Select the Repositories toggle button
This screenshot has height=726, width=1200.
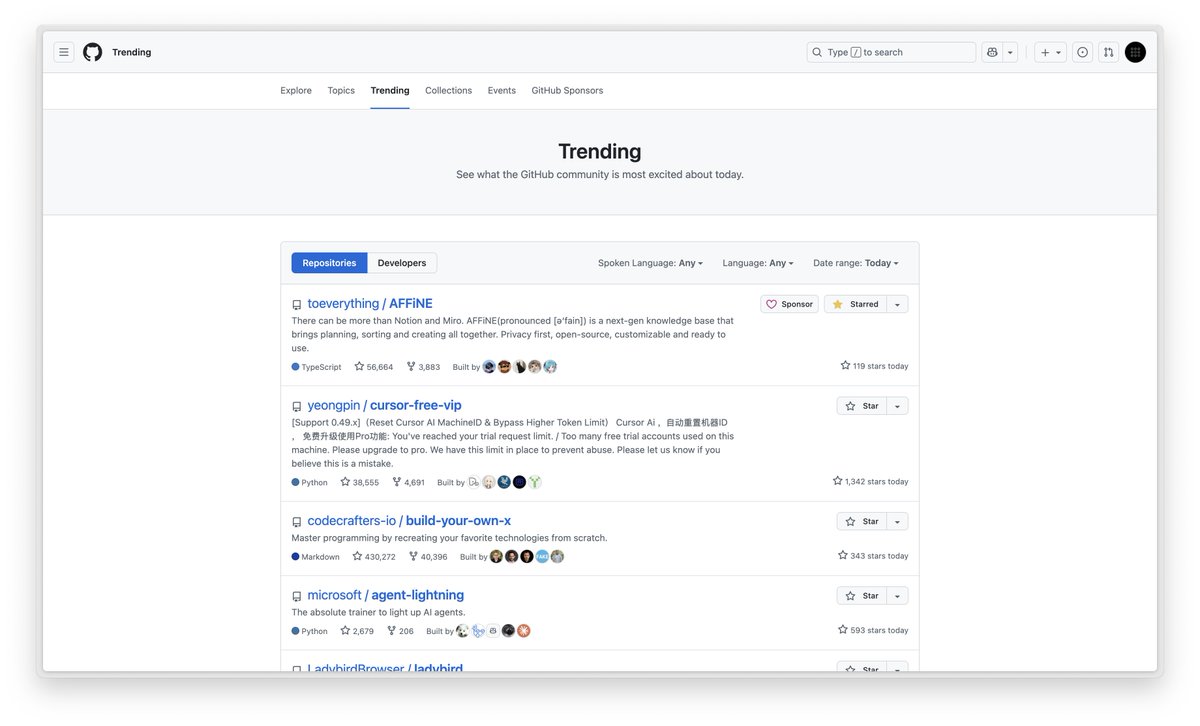[329, 263]
